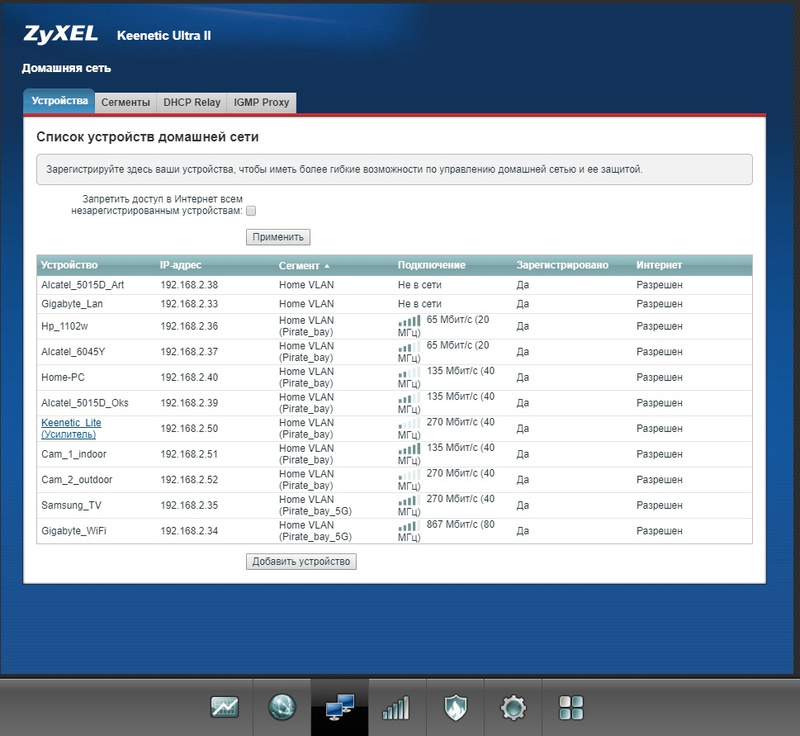Screen dimensions: 800x736
Task: Select the Home-PC device name
Action: point(63,377)
